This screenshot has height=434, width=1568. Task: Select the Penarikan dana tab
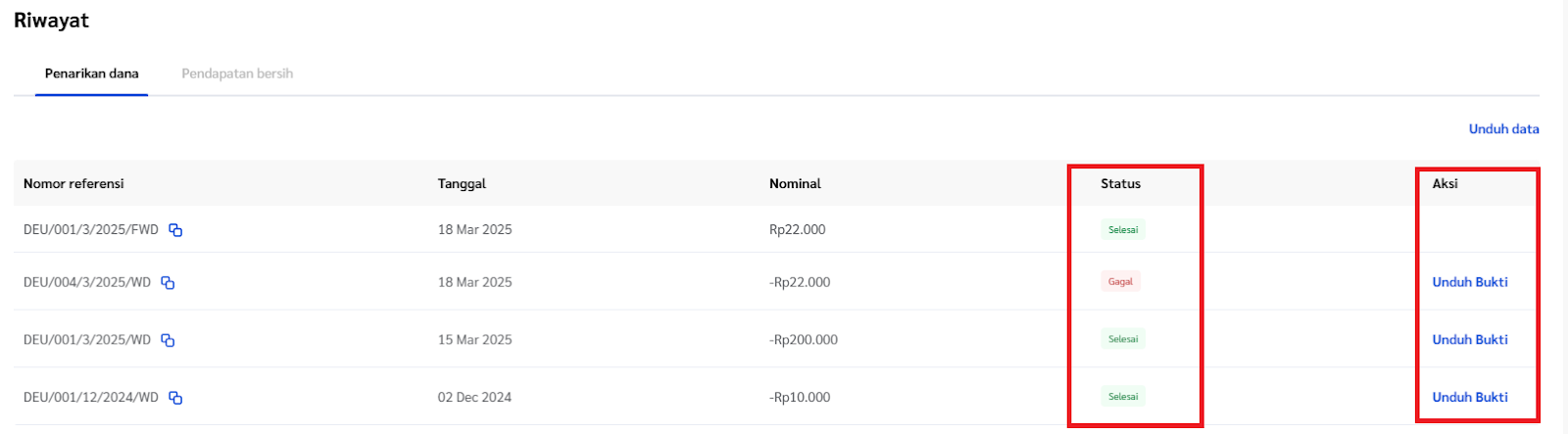pos(92,73)
